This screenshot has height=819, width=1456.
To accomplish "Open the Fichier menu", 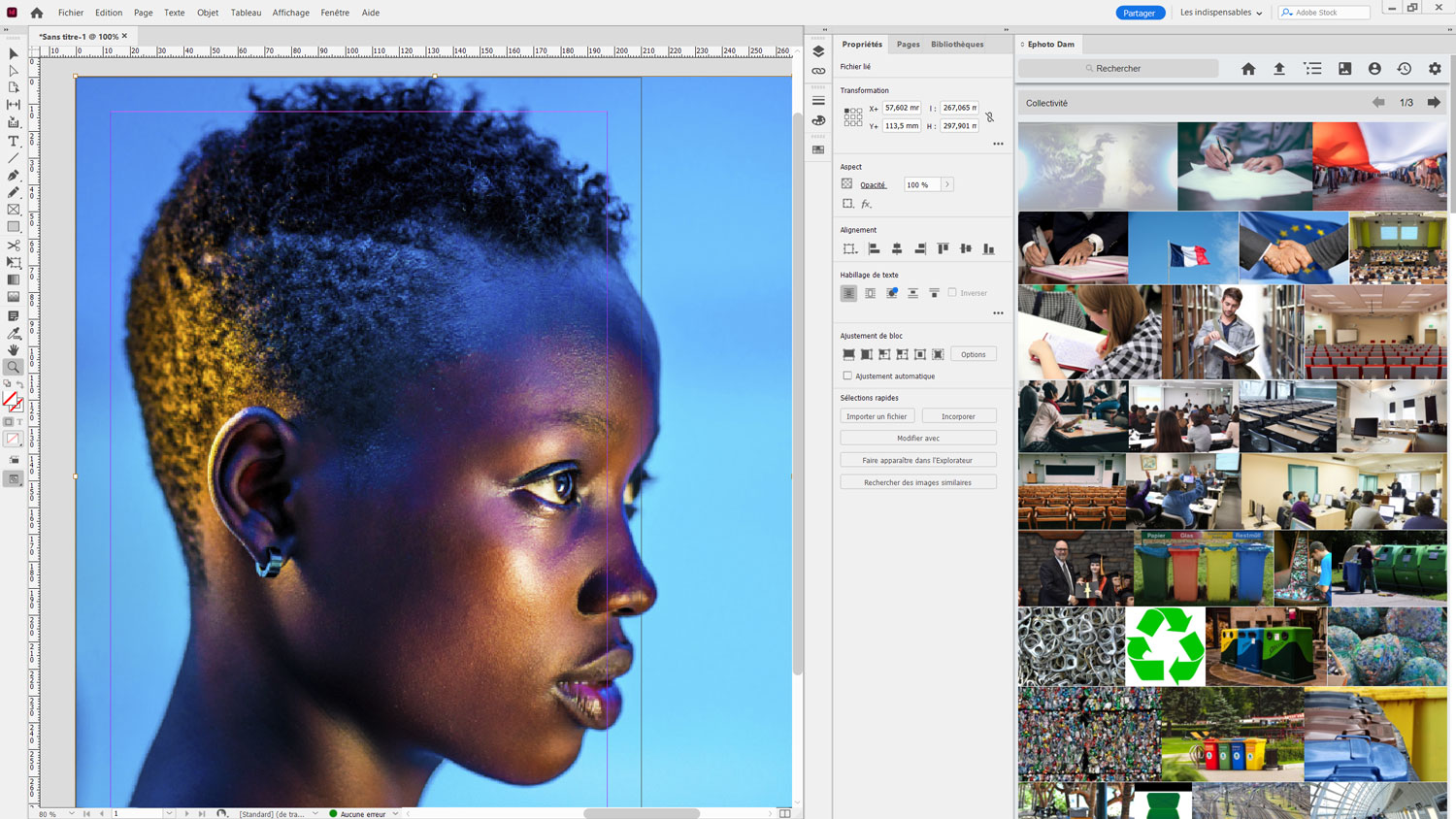I will coord(71,13).
